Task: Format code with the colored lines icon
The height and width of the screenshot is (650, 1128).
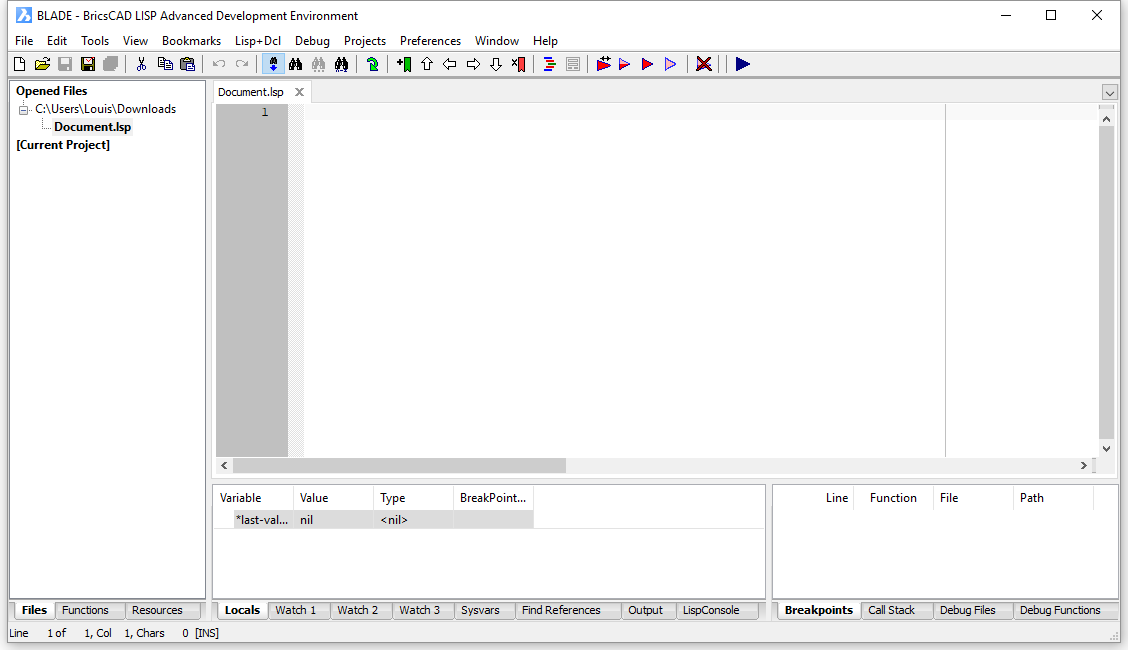Action: click(550, 65)
